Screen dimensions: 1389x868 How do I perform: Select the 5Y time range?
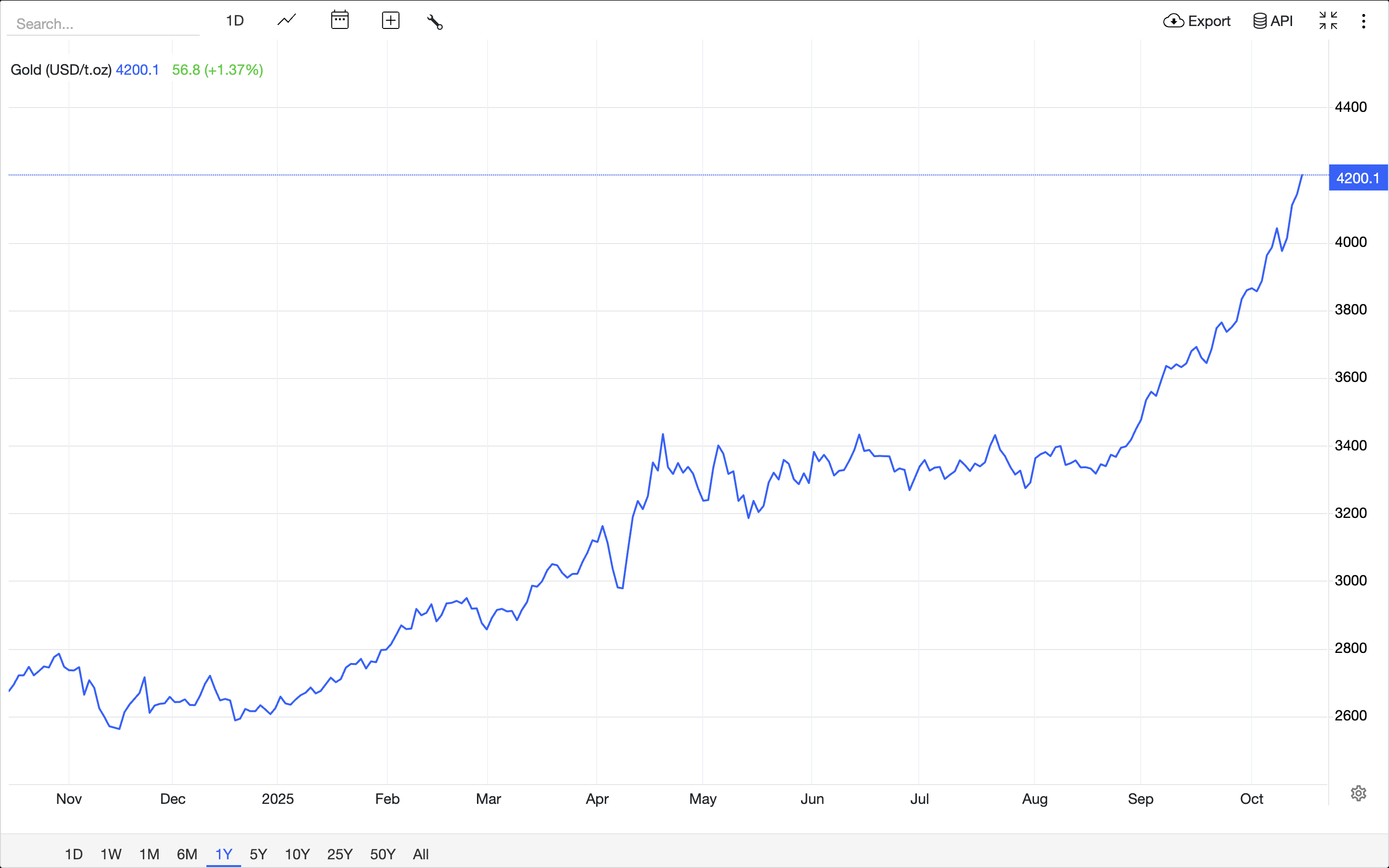pyautogui.click(x=259, y=854)
